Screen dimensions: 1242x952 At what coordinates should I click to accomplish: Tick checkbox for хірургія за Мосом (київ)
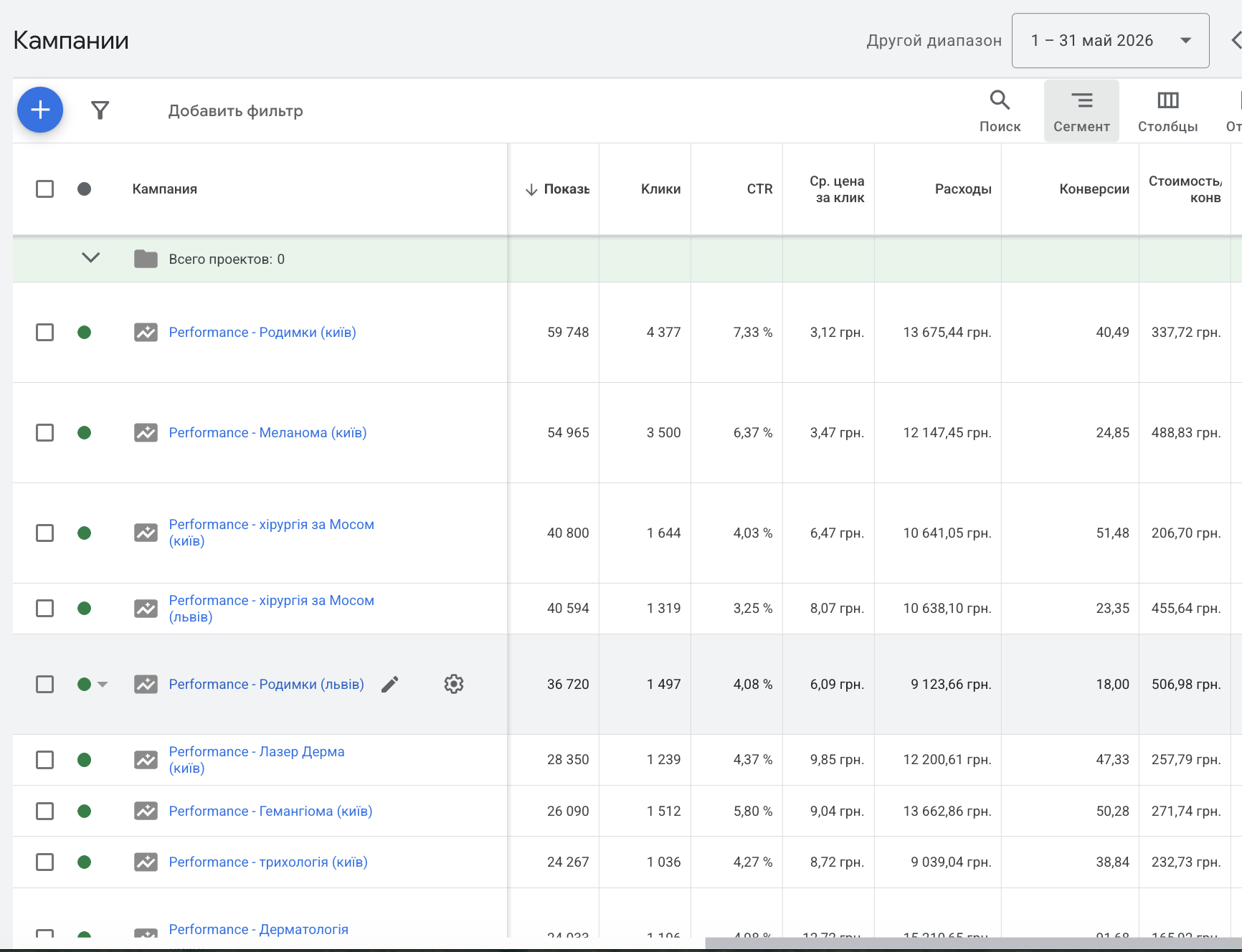[x=44, y=533]
